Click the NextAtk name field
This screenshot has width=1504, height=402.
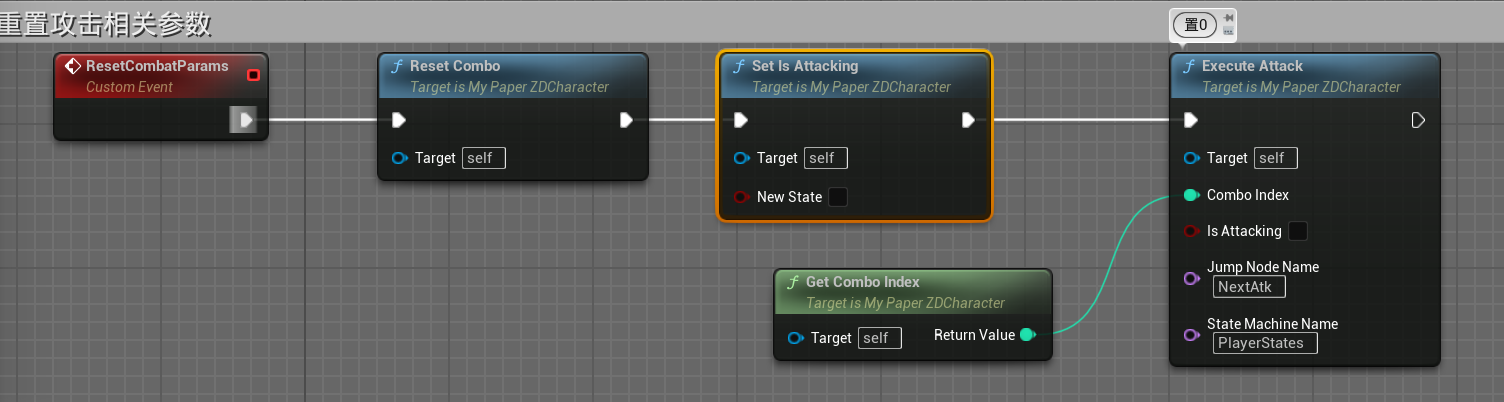coord(1249,287)
